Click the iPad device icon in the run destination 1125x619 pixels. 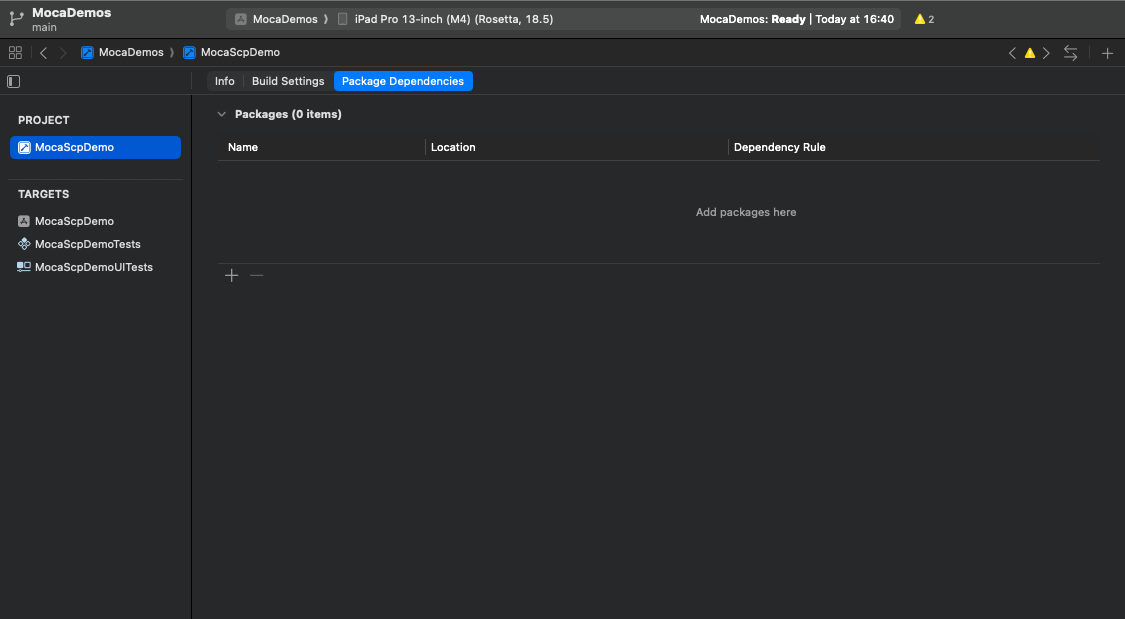click(x=342, y=19)
